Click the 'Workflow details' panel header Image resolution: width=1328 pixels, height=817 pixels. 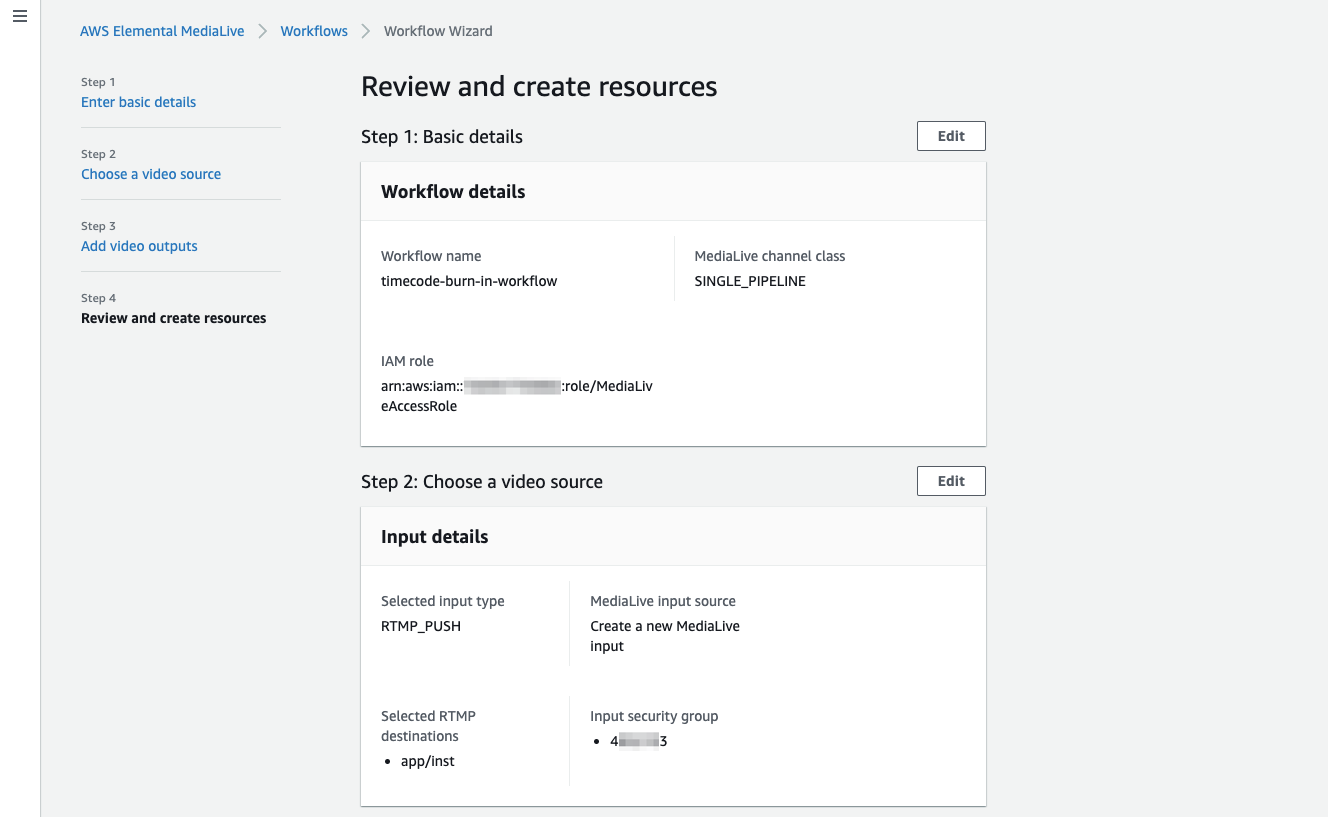coord(453,192)
